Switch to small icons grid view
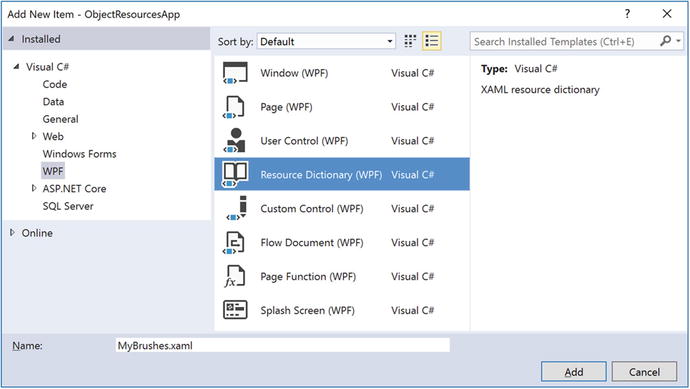Screen dimensions: 690x389 (410, 41)
